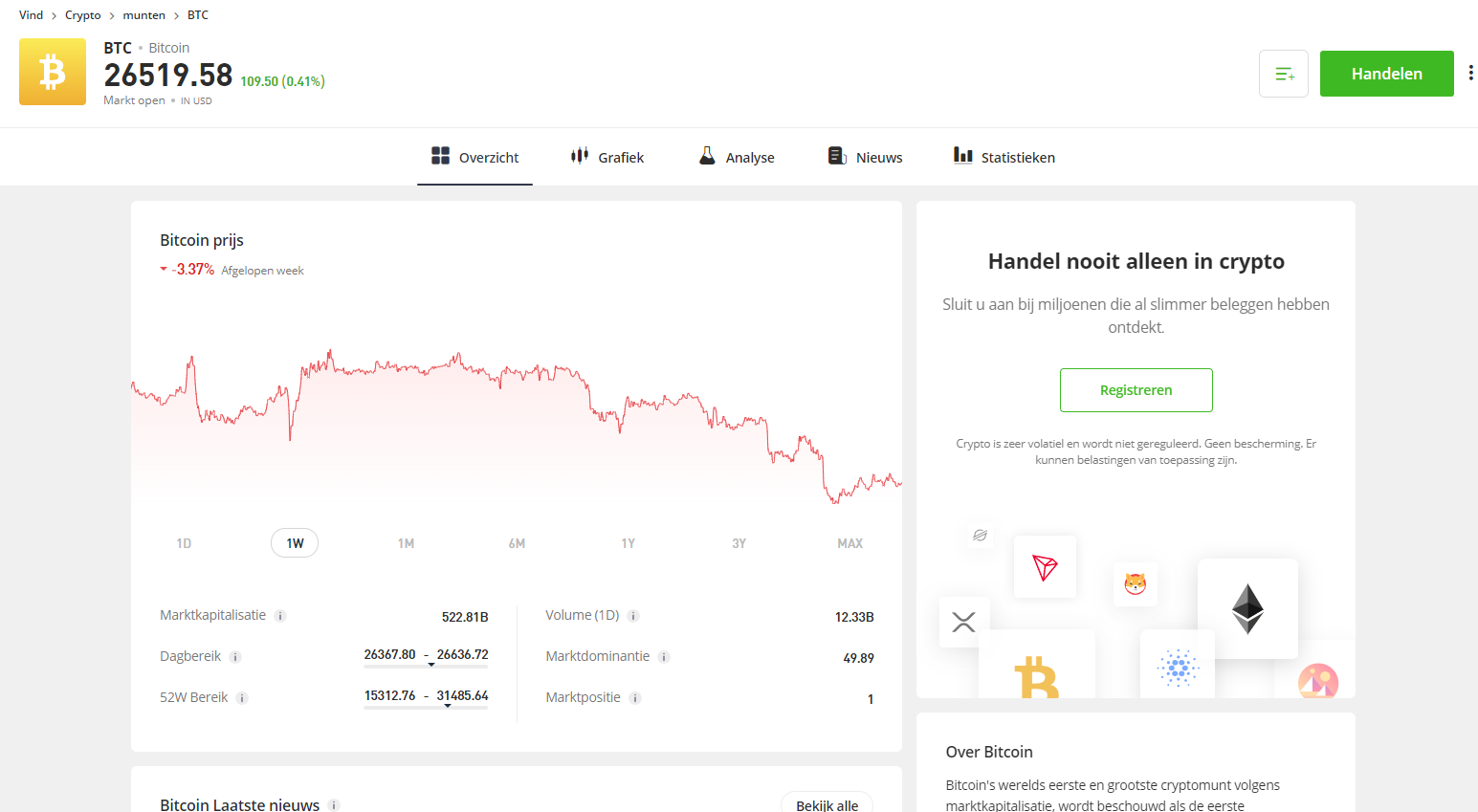Click the Ethereum coin icon tile
Screen dimensions: 1478x812
(1247, 608)
